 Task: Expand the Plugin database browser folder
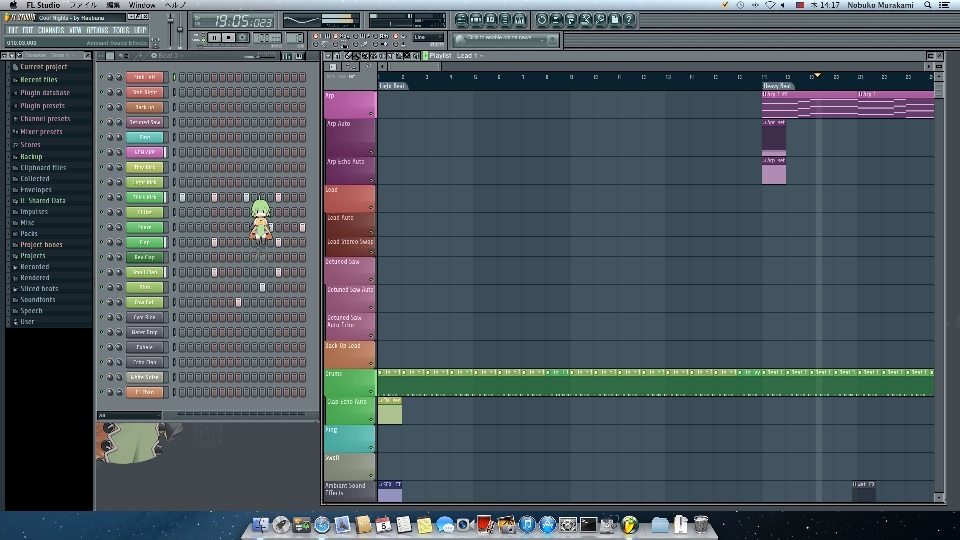44,92
